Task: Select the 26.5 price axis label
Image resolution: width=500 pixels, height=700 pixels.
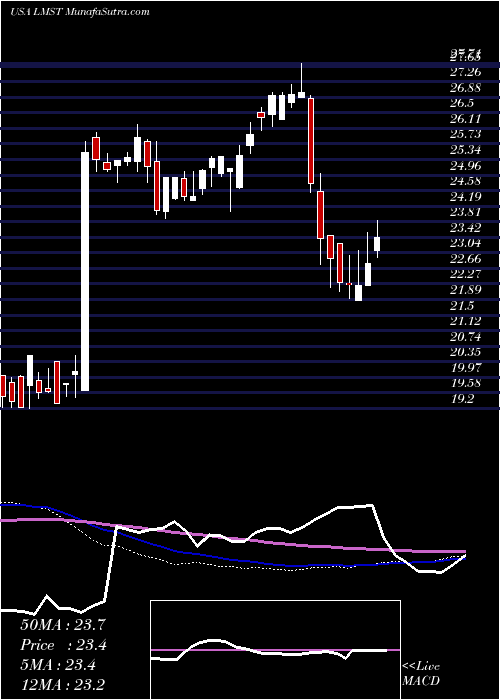Action: coord(462,103)
